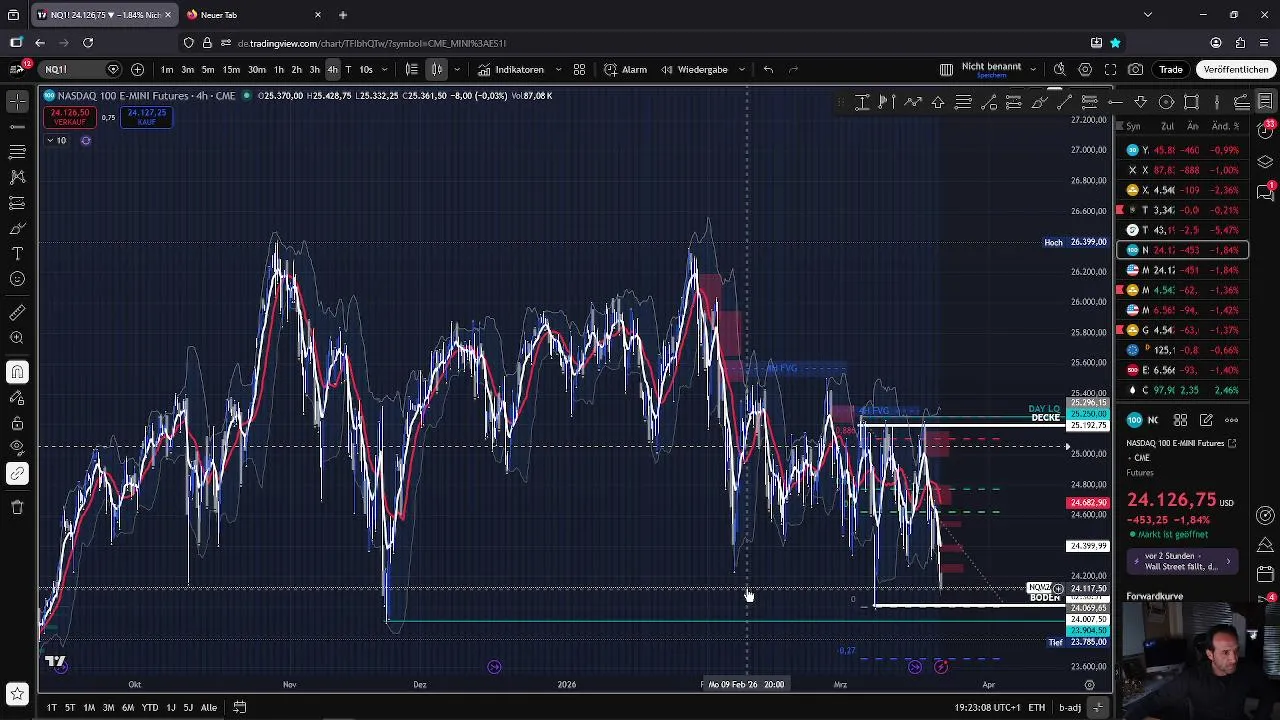Image resolution: width=1280 pixels, height=720 pixels.
Task: Toggle hide all drawings eye icon
Action: click(x=17, y=448)
